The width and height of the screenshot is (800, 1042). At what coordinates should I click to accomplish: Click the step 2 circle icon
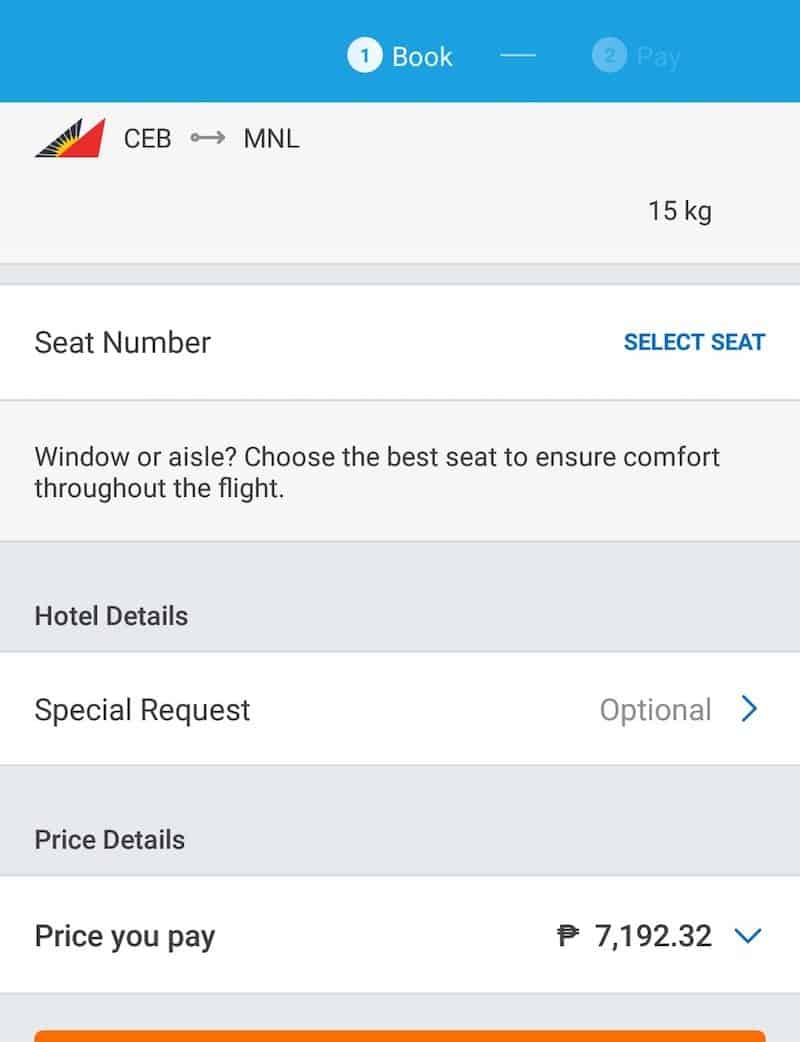[x=608, y=56]
